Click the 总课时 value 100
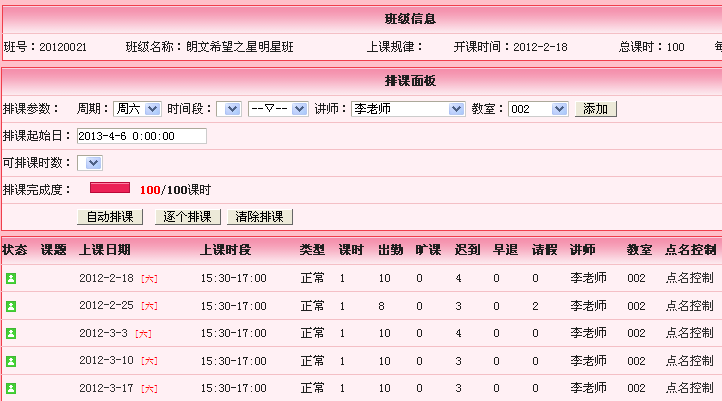The image size is (722, 401). coord(675,47)
